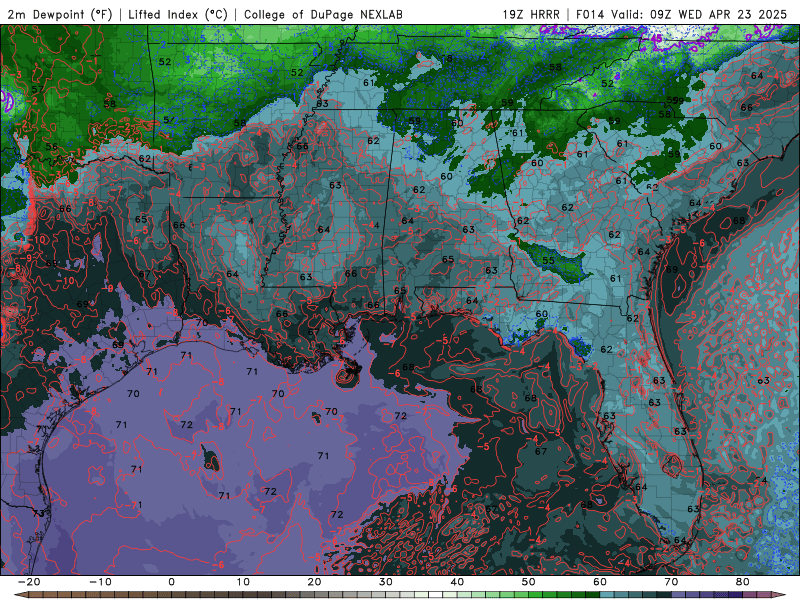Image resolution: width=800 pixels, height=600 pixels.
Task: Click the 'College of DuPage NEXLAB' label
Action: pos(323,14)
